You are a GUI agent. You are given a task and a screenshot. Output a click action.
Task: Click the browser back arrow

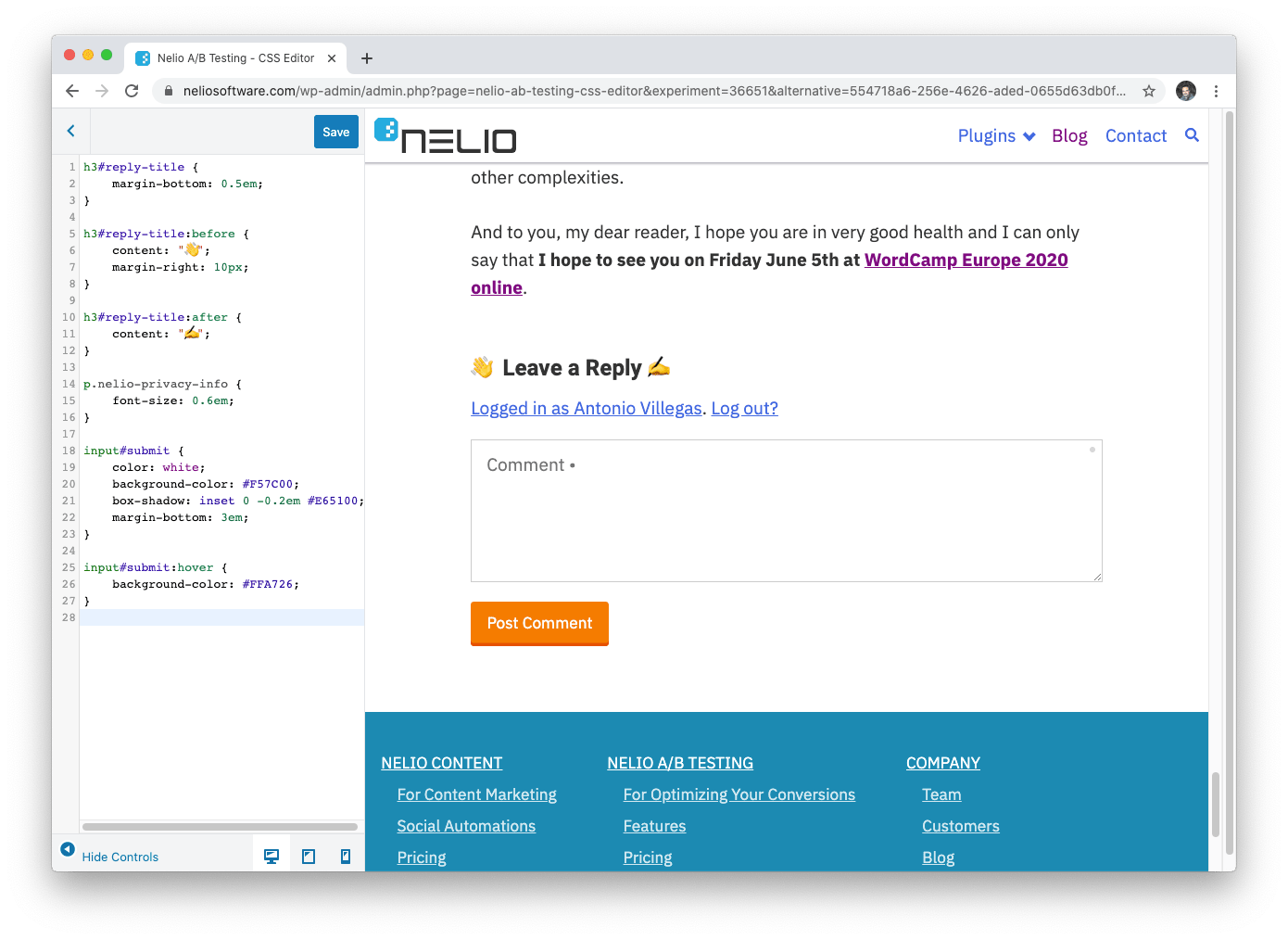71,91
